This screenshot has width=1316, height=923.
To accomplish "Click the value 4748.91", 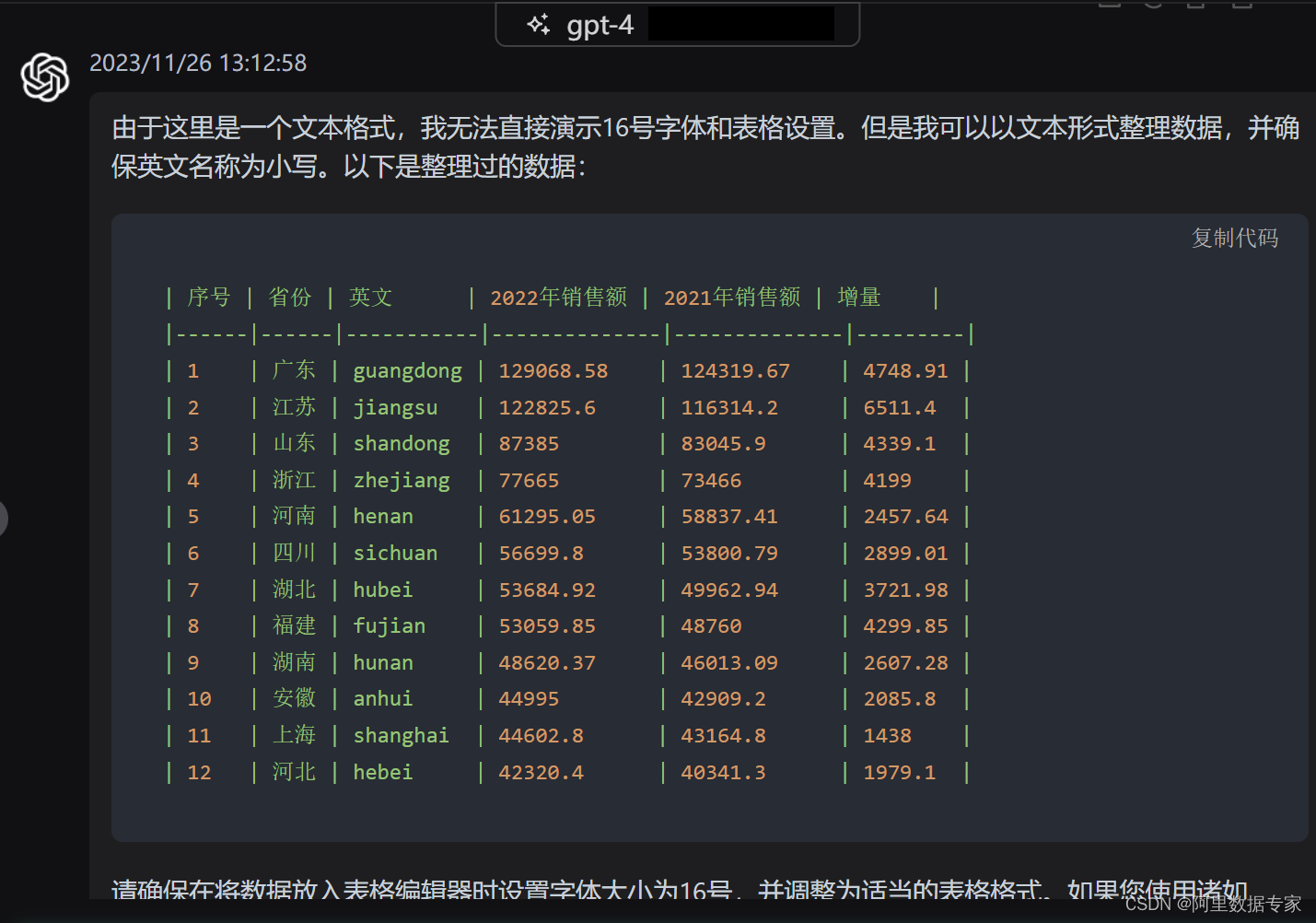I will [x=905, y=371].
